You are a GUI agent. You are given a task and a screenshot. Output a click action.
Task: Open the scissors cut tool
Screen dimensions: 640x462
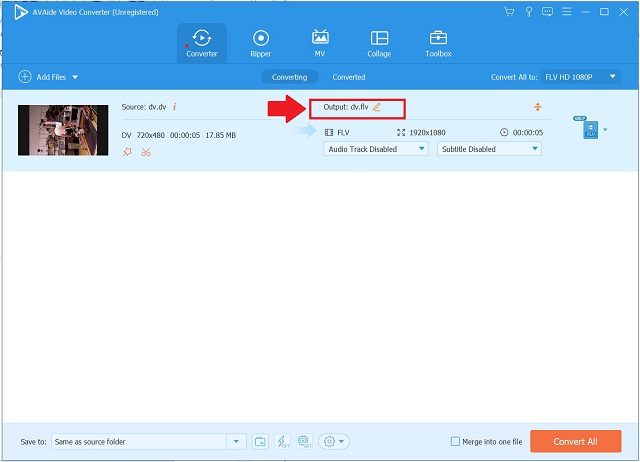[146, 152]
